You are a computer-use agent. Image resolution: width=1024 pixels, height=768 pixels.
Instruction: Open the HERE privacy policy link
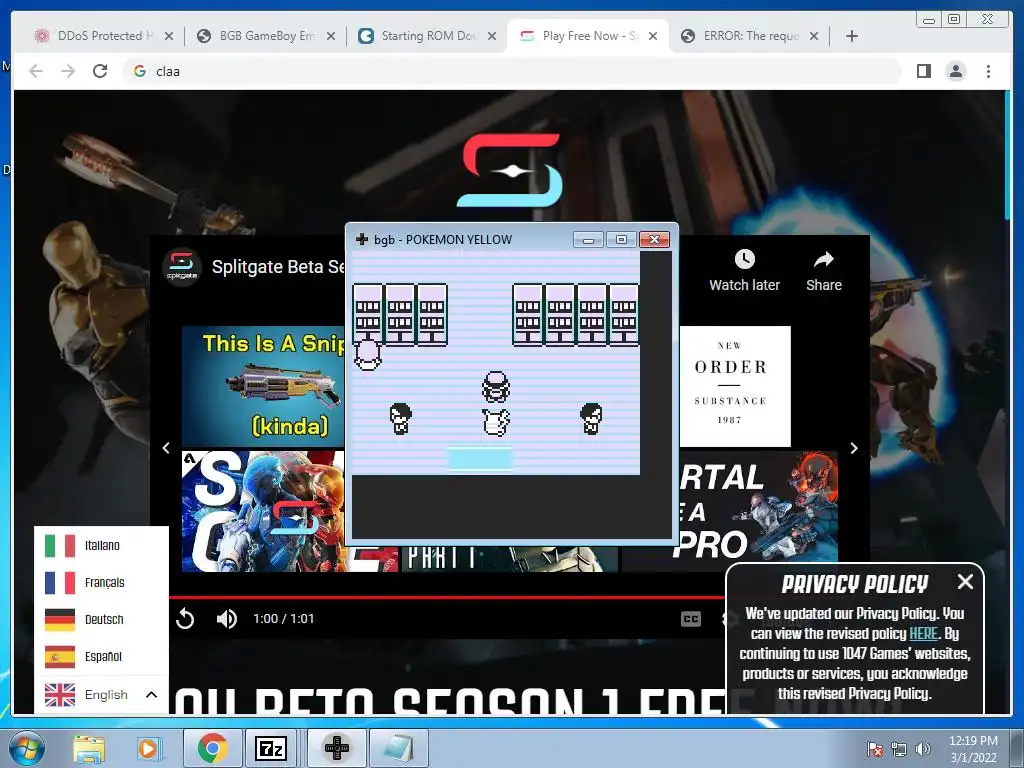click(923, 633)
